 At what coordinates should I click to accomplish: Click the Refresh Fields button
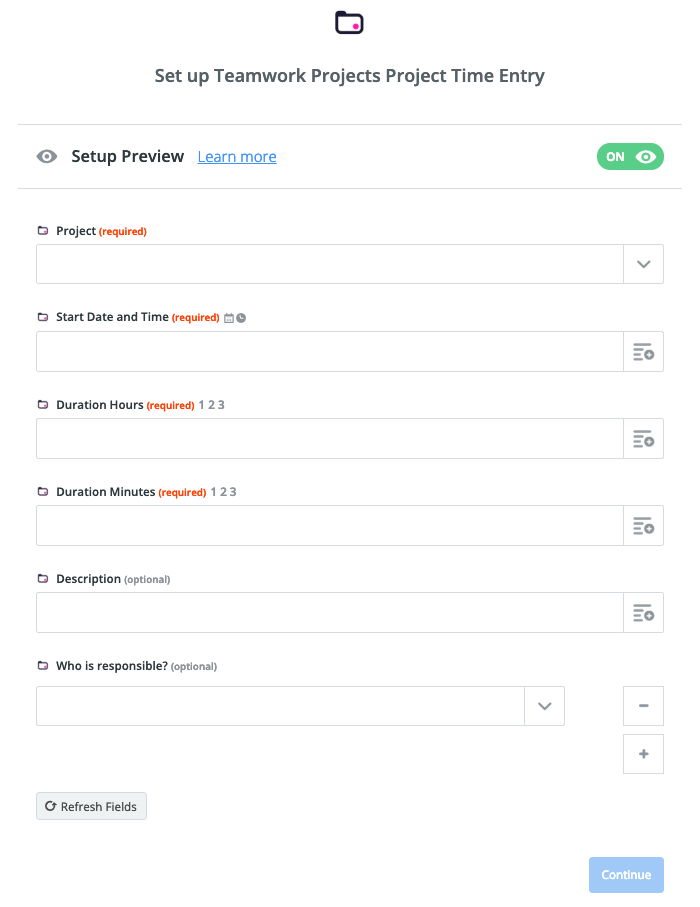(x=91, y=806)
